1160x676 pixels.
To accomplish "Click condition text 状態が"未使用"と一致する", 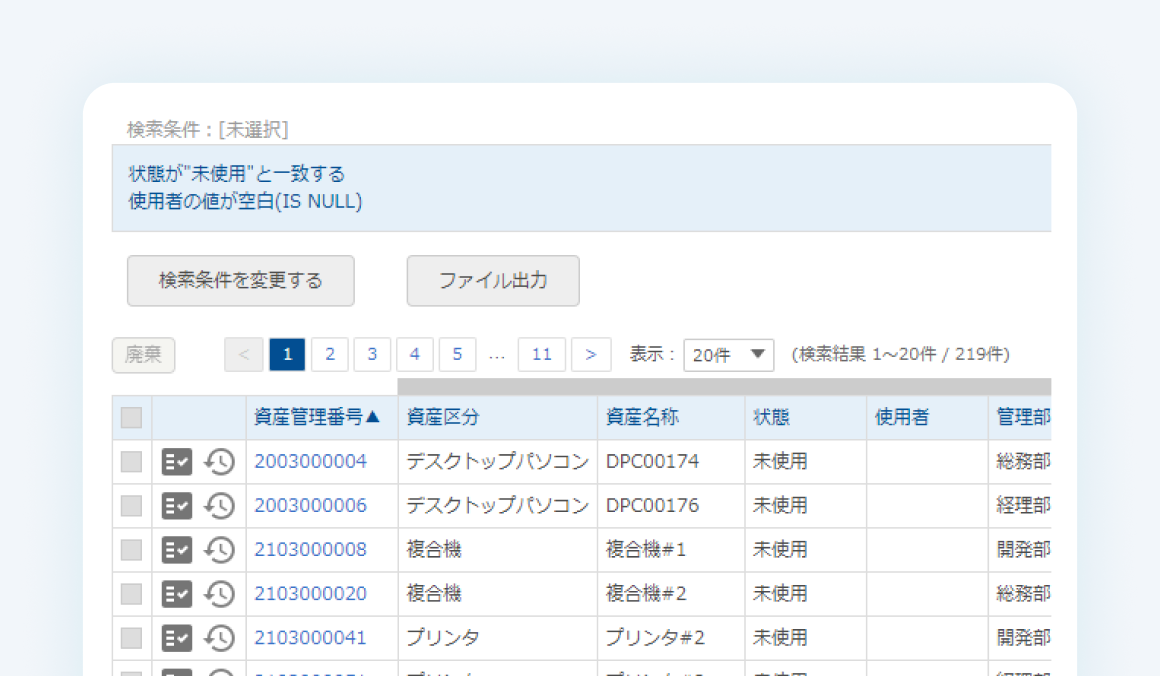I will tap(237, 174).
